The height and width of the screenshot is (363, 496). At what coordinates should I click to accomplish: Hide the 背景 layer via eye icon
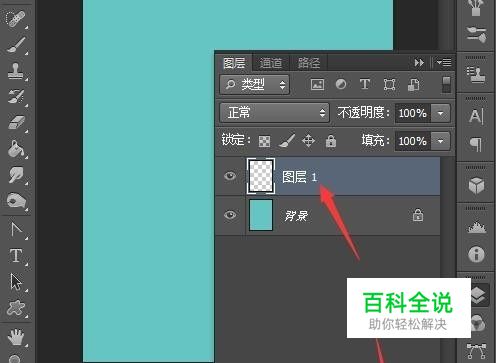pyautogui.click(x=230, y=215)
